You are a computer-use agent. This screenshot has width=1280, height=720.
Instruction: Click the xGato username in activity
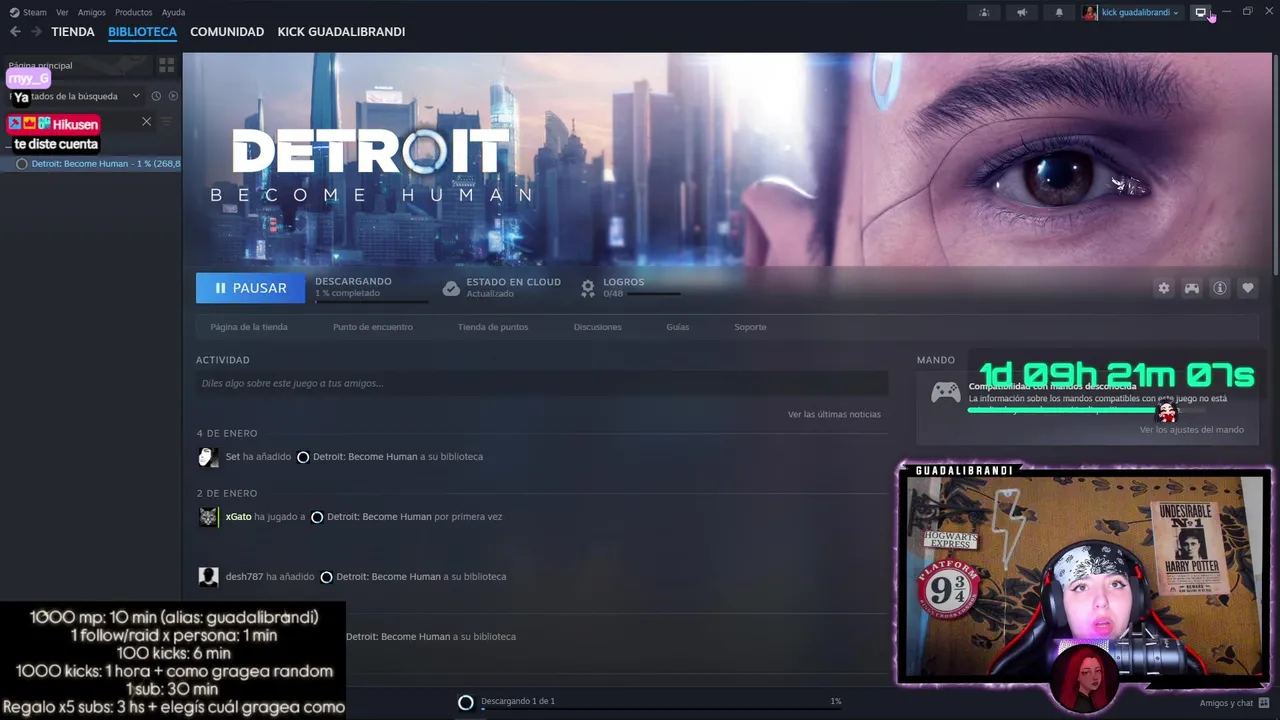238,517
